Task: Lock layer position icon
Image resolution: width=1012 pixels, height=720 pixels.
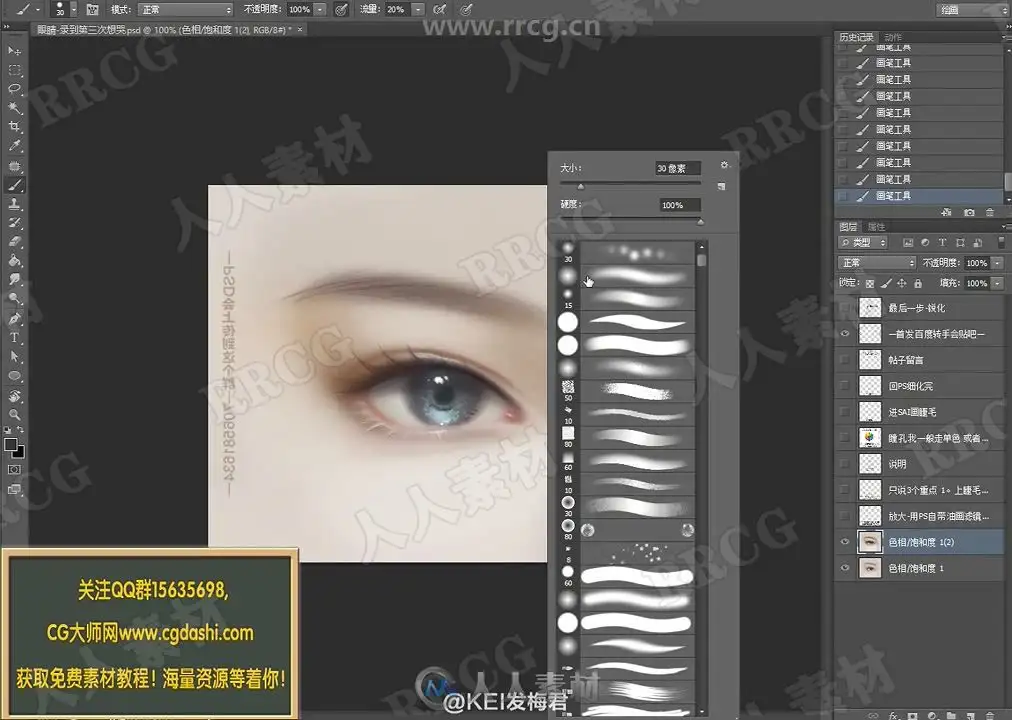Action: 902,283
